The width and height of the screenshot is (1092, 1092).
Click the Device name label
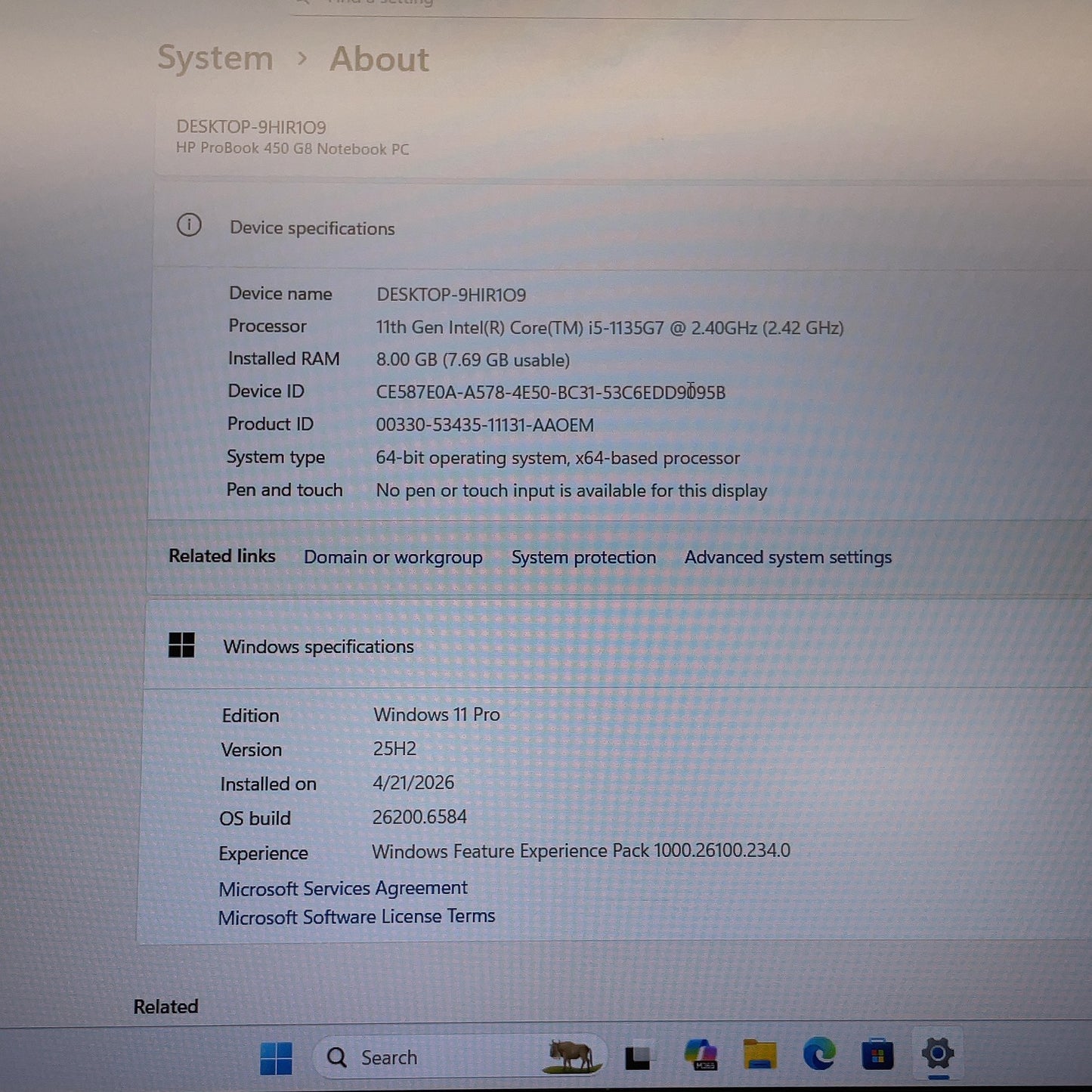(280, 293)
